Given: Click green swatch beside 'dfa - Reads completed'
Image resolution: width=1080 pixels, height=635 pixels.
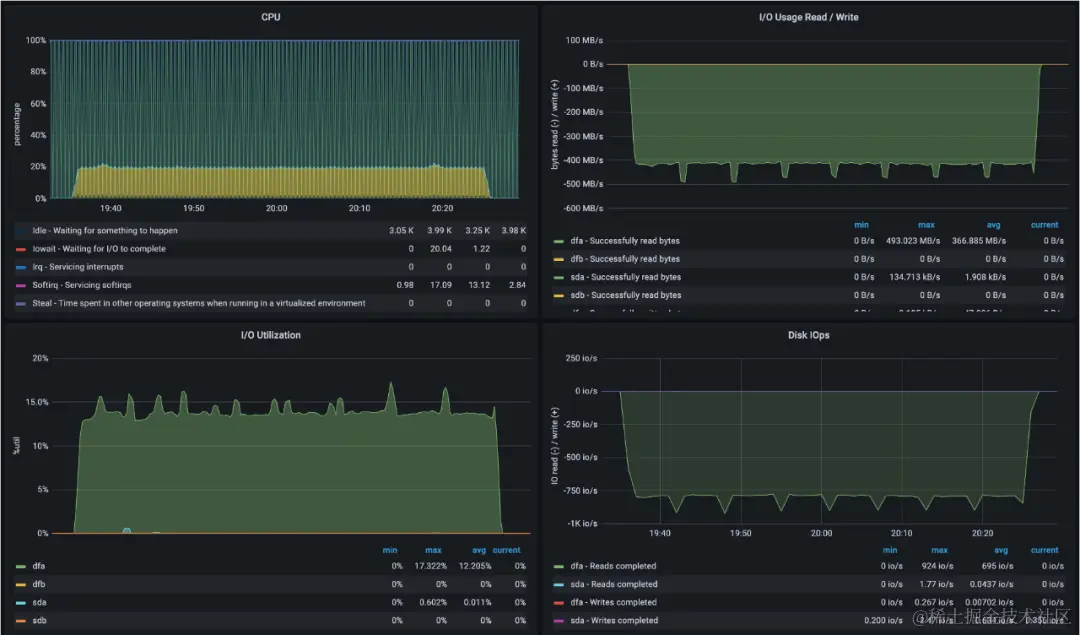Looking at the screenshot, I should [559, 567].
